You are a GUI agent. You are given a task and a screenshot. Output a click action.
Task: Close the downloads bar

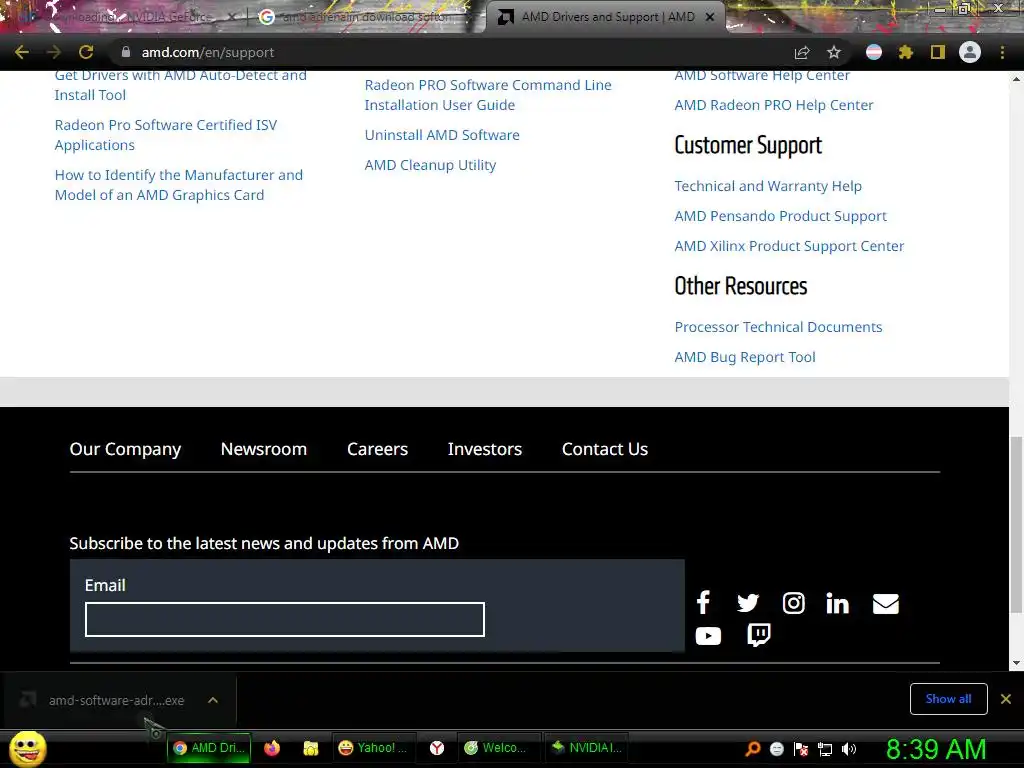1006,699
